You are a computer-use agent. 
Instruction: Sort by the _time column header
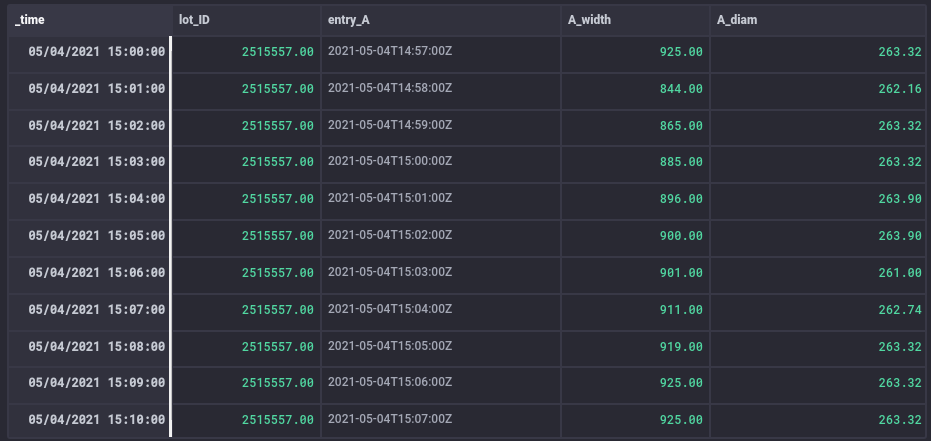pyautogui.click(x=90, y=20)
